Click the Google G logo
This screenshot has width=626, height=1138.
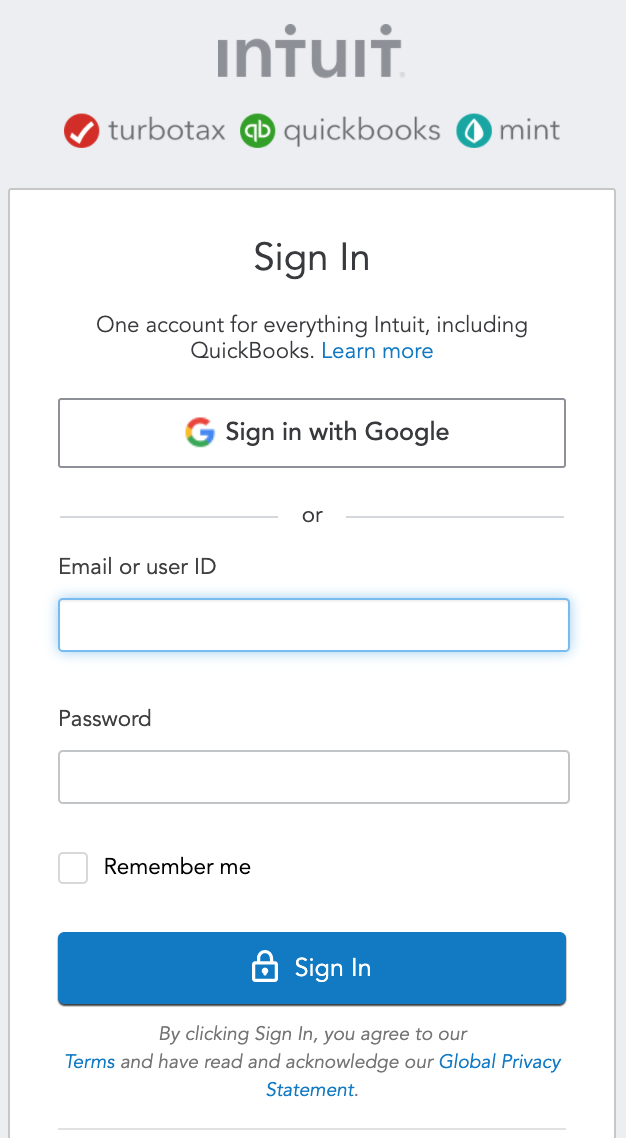200,432
